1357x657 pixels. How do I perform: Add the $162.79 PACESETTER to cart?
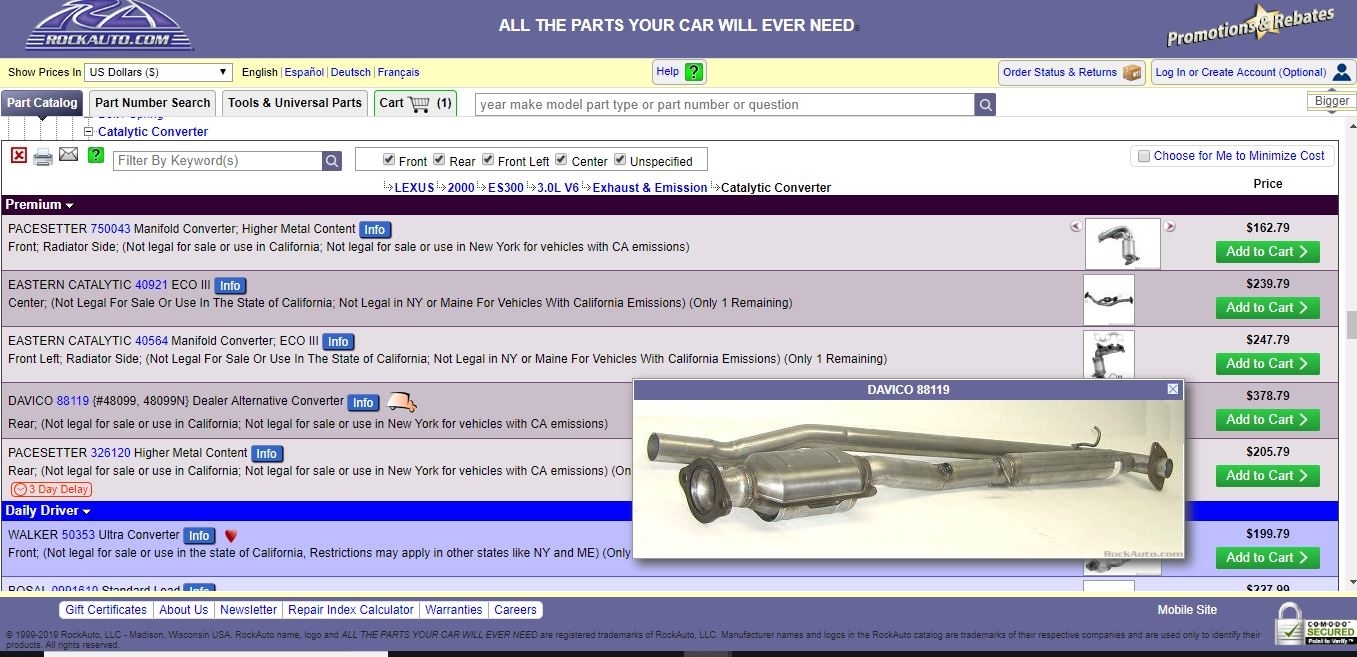[x=1267, y=252]
